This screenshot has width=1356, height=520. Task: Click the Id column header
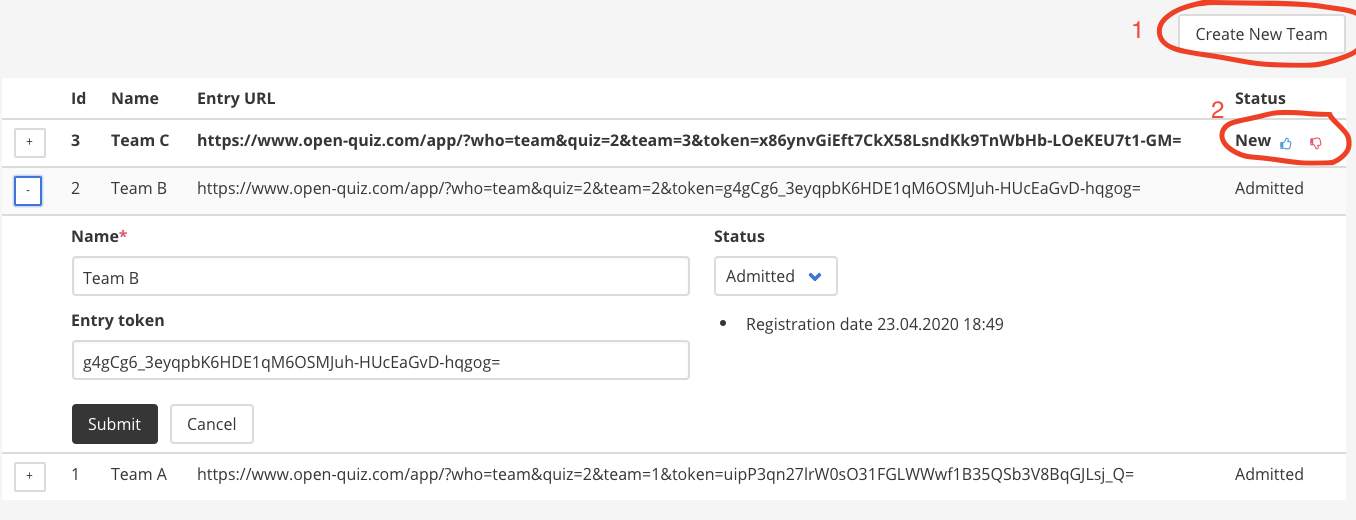pyautogui.click(x=79, y=98)
